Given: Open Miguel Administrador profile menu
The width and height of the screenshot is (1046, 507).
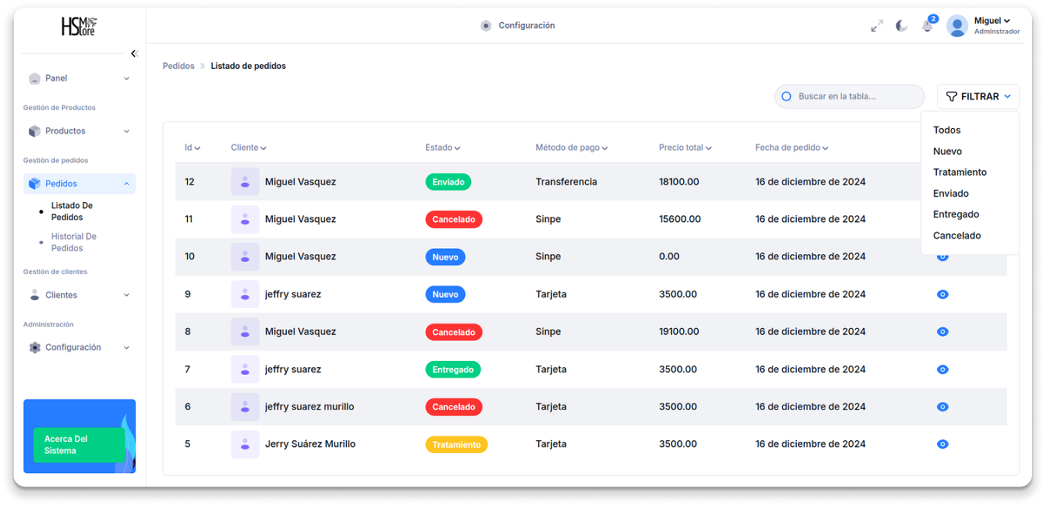Looking at the screenshot, I should click(x=983, y=26).
